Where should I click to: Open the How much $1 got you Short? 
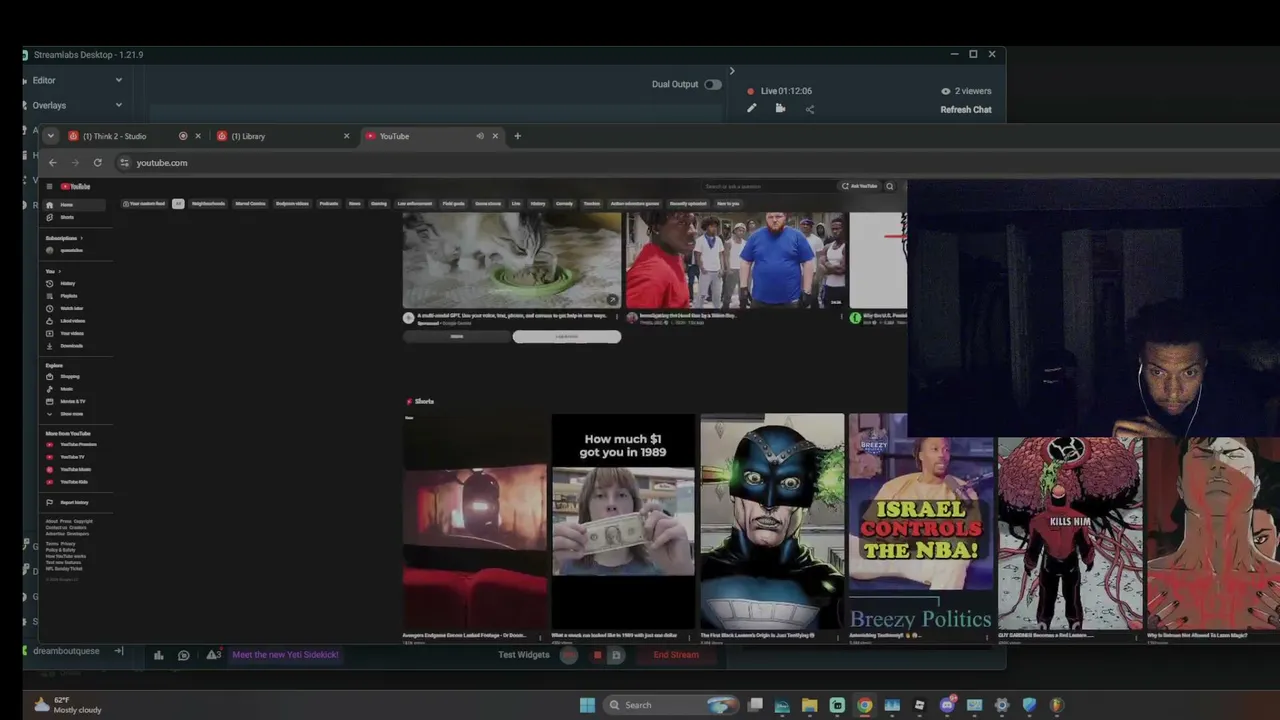(623, 521)
